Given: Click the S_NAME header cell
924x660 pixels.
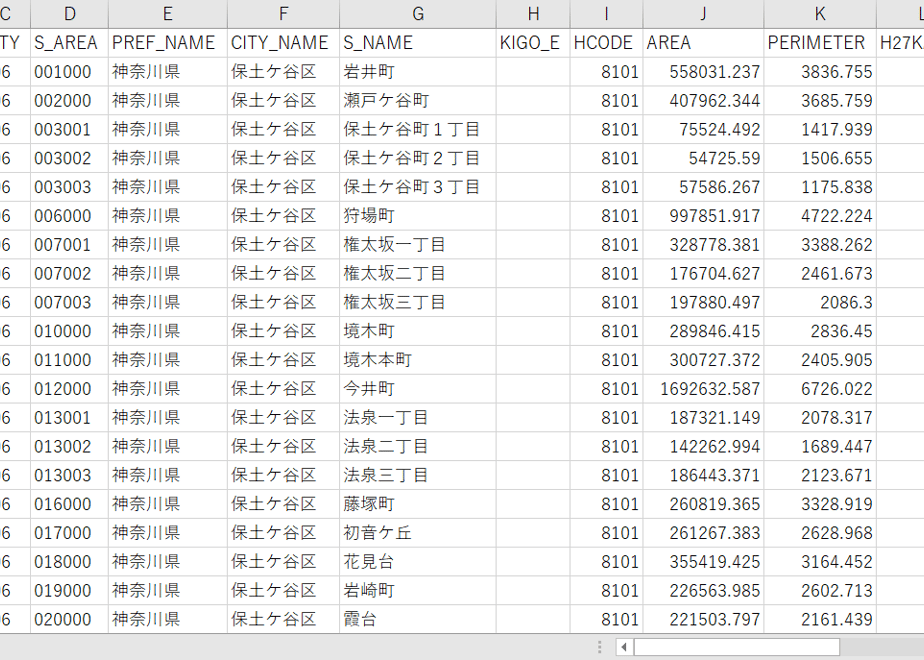Looking at the screenshot, I should tap(418, 43).
